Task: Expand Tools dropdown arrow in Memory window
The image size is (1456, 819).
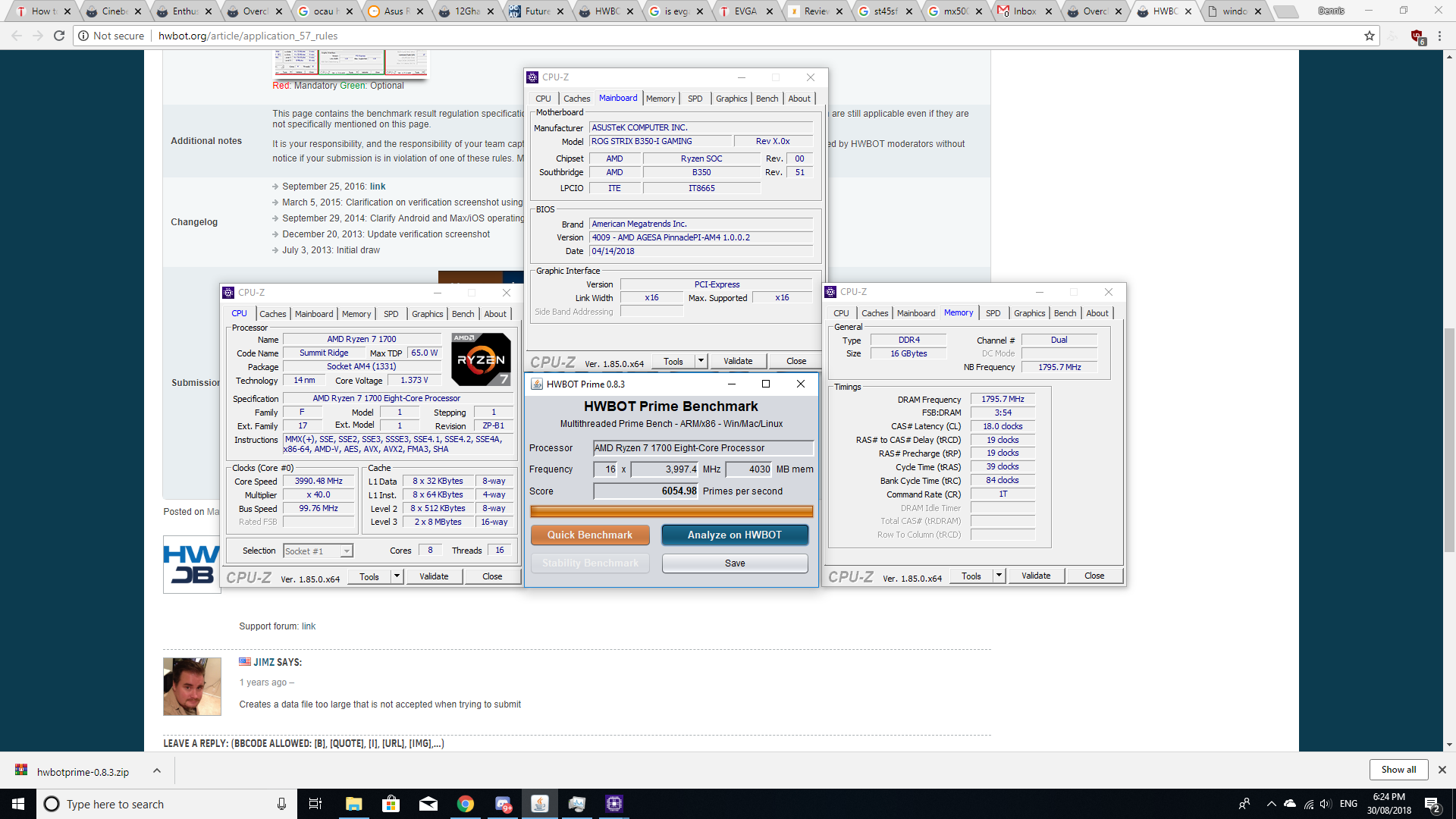Action: (999, 576)
